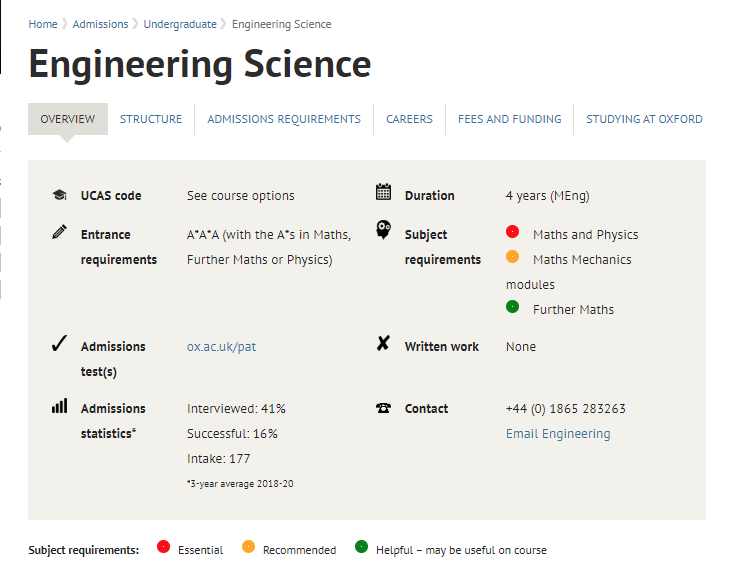Click the checkmark icon beside Admissions test(s)
Viewport: 748px width, 573px height.
point(60,343)
